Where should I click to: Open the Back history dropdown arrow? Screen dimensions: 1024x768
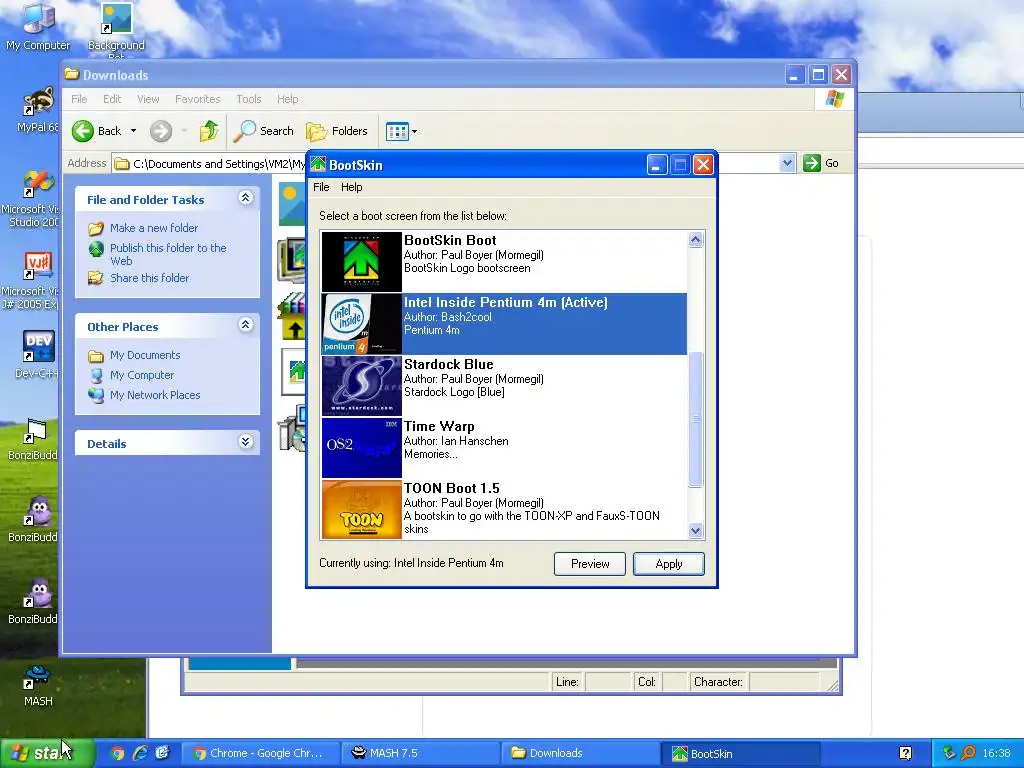133,131
